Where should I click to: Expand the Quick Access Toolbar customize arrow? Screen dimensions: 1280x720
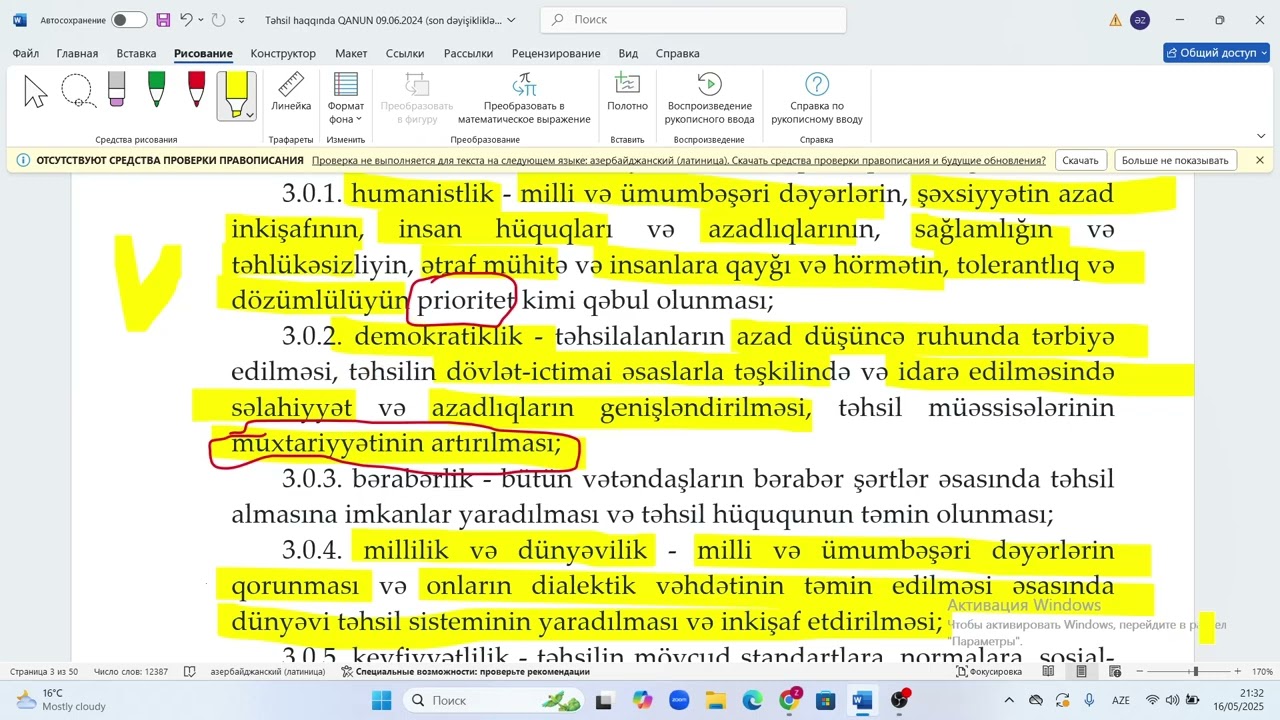[x=241, y=20]
